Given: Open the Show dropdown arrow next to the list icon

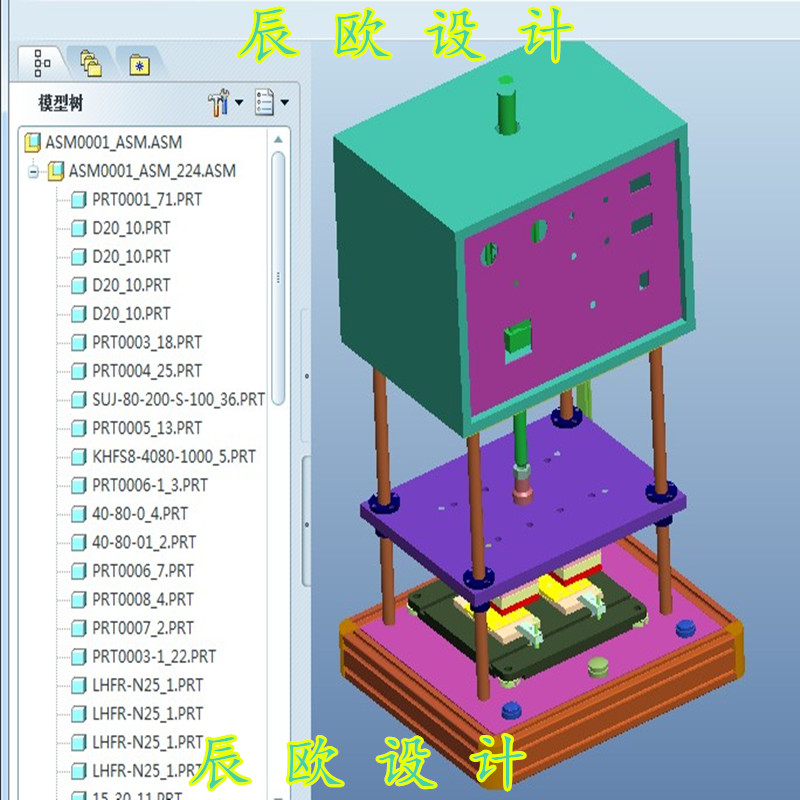Looking at the screenshot, I should pos(285,101).
